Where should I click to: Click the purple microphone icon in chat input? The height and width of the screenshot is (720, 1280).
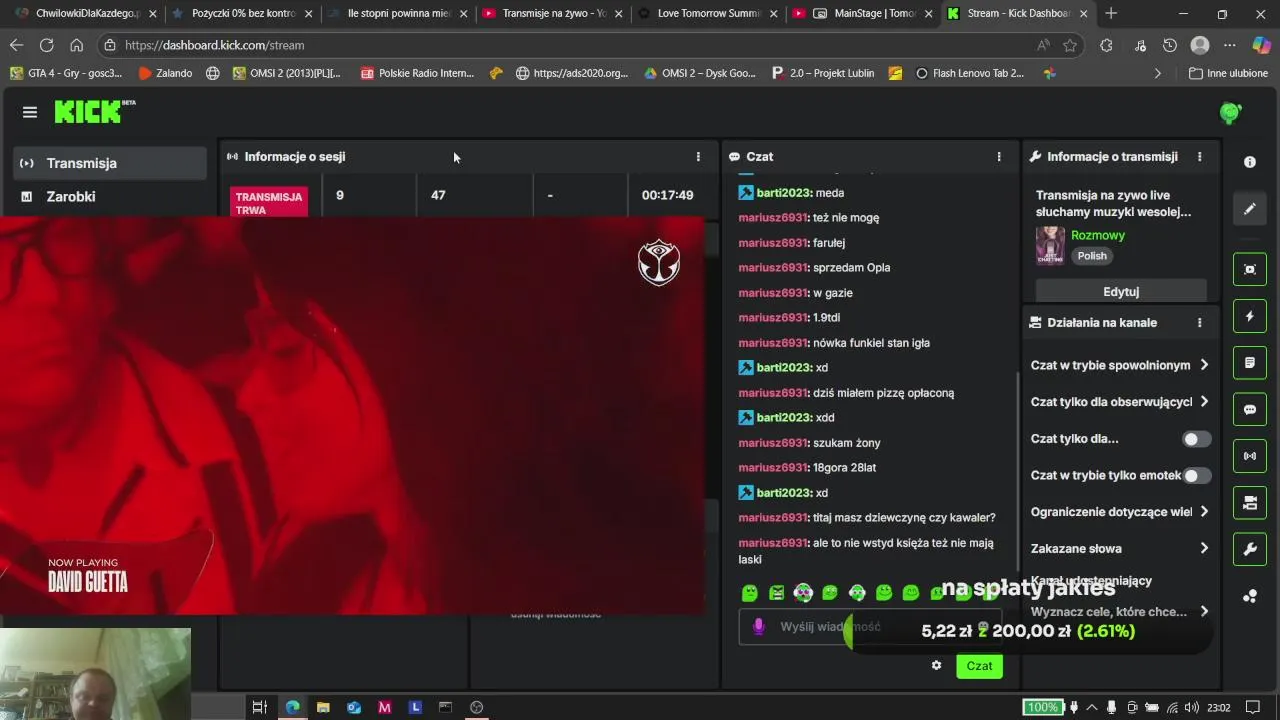click(758, 627)
